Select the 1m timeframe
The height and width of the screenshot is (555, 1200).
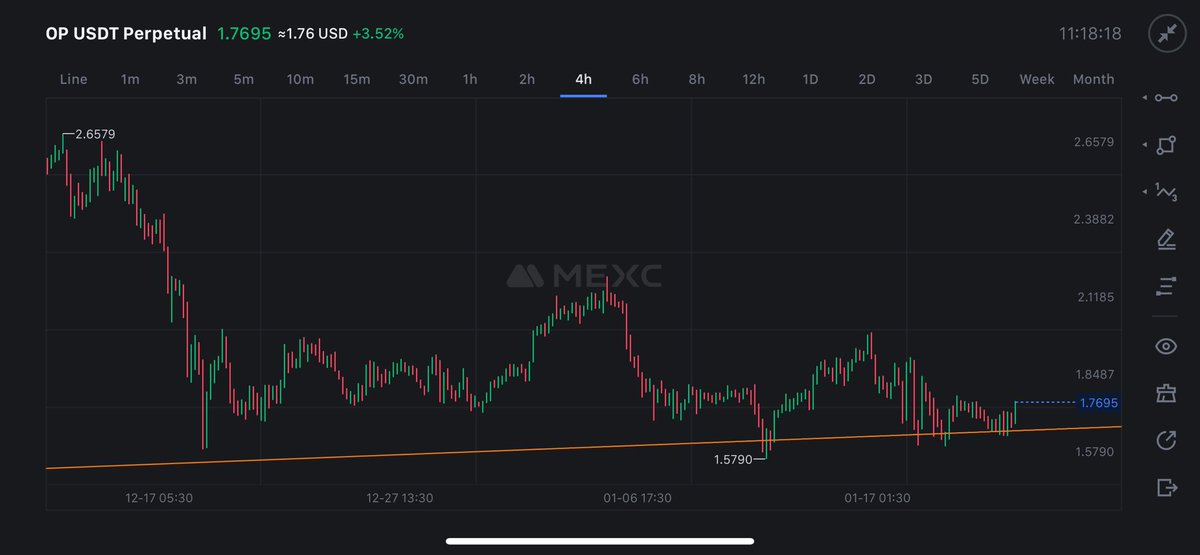coord(130,79)
